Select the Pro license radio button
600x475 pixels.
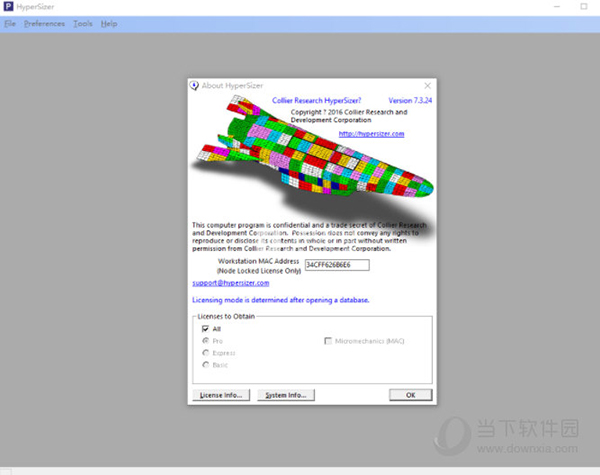pyautogui.click(x=206, y=341)
